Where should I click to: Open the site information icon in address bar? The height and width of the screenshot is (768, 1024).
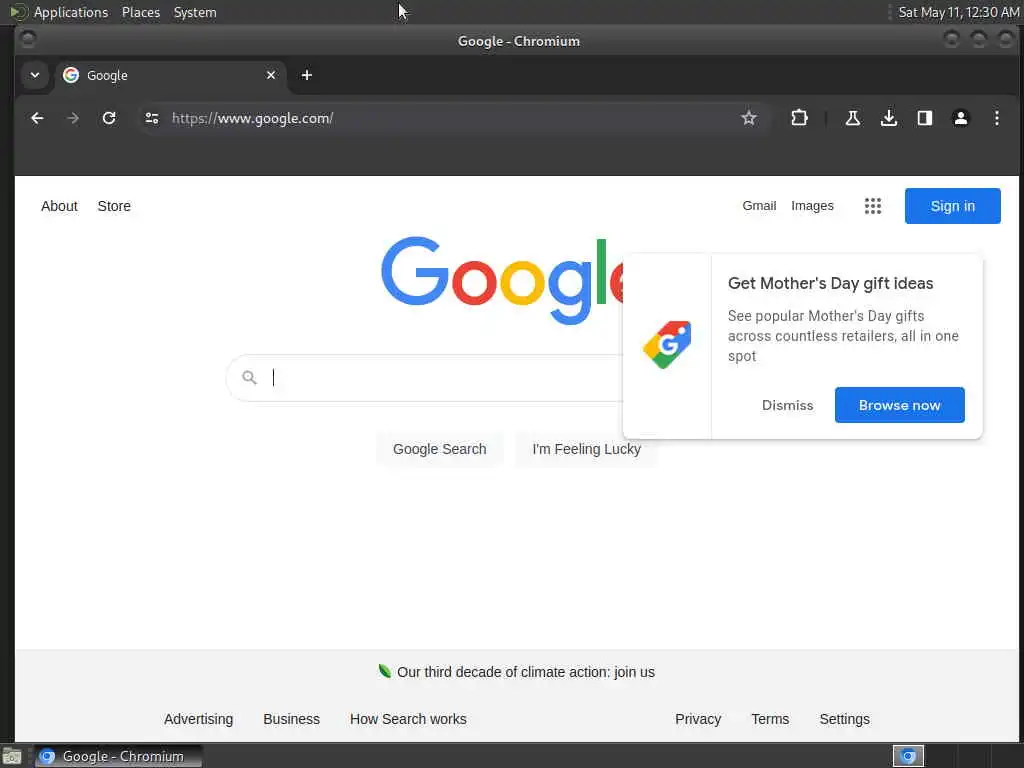pyautogui.click(x=152, y=118)
